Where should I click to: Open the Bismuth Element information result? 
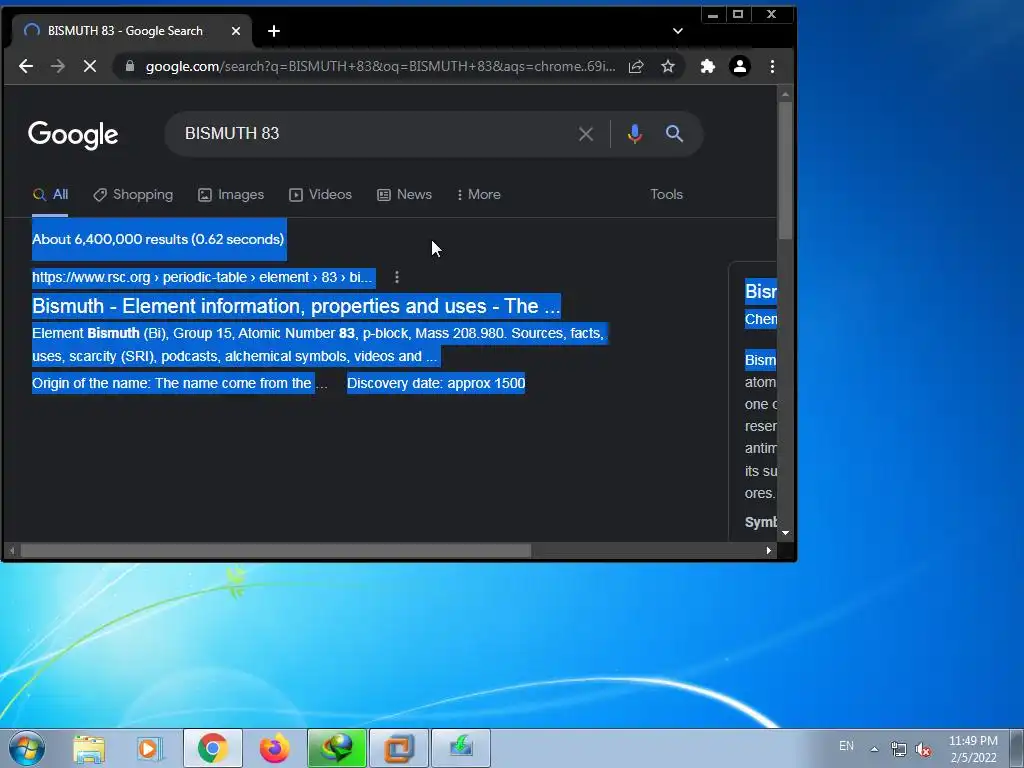point(296,306)
